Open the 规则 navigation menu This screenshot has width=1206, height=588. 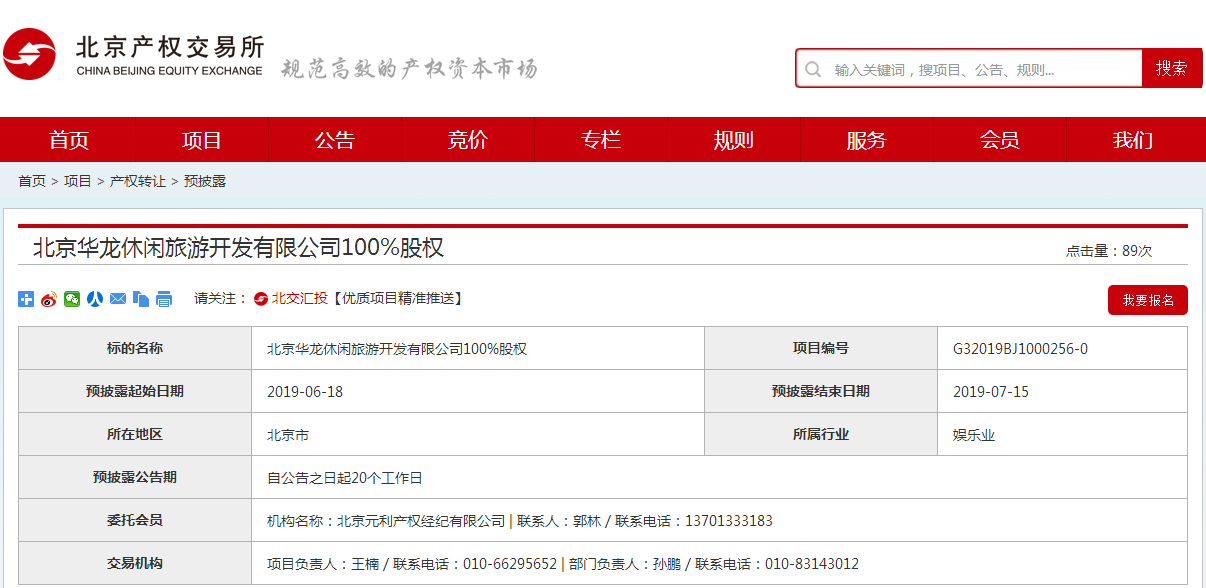(734, 140)
